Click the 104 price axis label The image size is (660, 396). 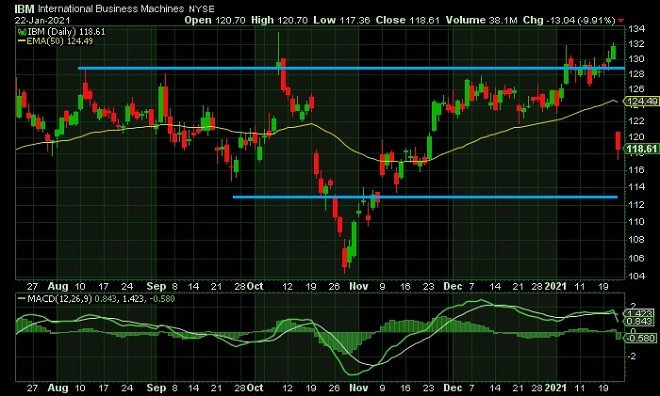pyautogui.click(x=636, y=276)
